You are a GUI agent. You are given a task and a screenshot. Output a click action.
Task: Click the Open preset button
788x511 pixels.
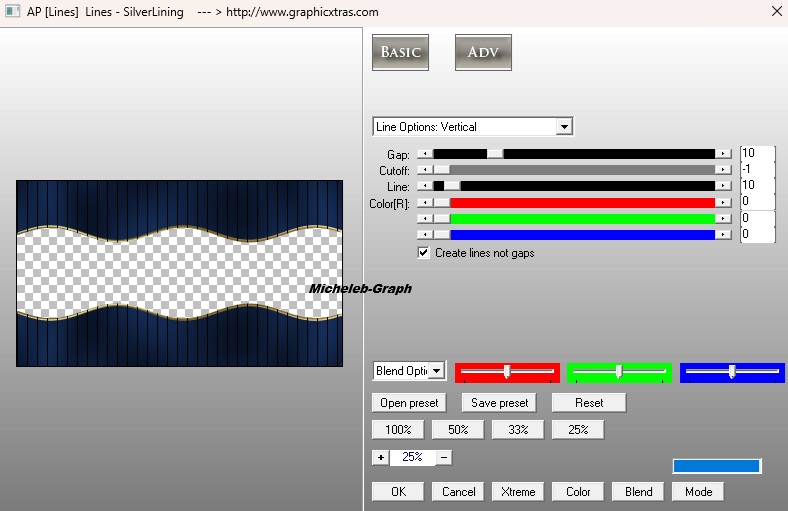click(410, 403)
